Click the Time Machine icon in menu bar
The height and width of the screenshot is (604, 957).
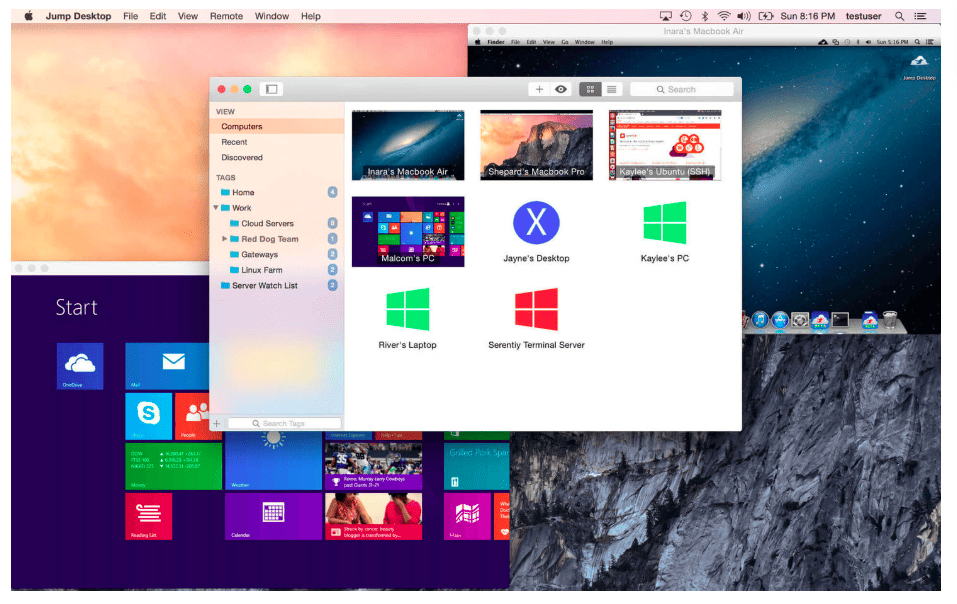pyautogui.click(x=685, y=16)
